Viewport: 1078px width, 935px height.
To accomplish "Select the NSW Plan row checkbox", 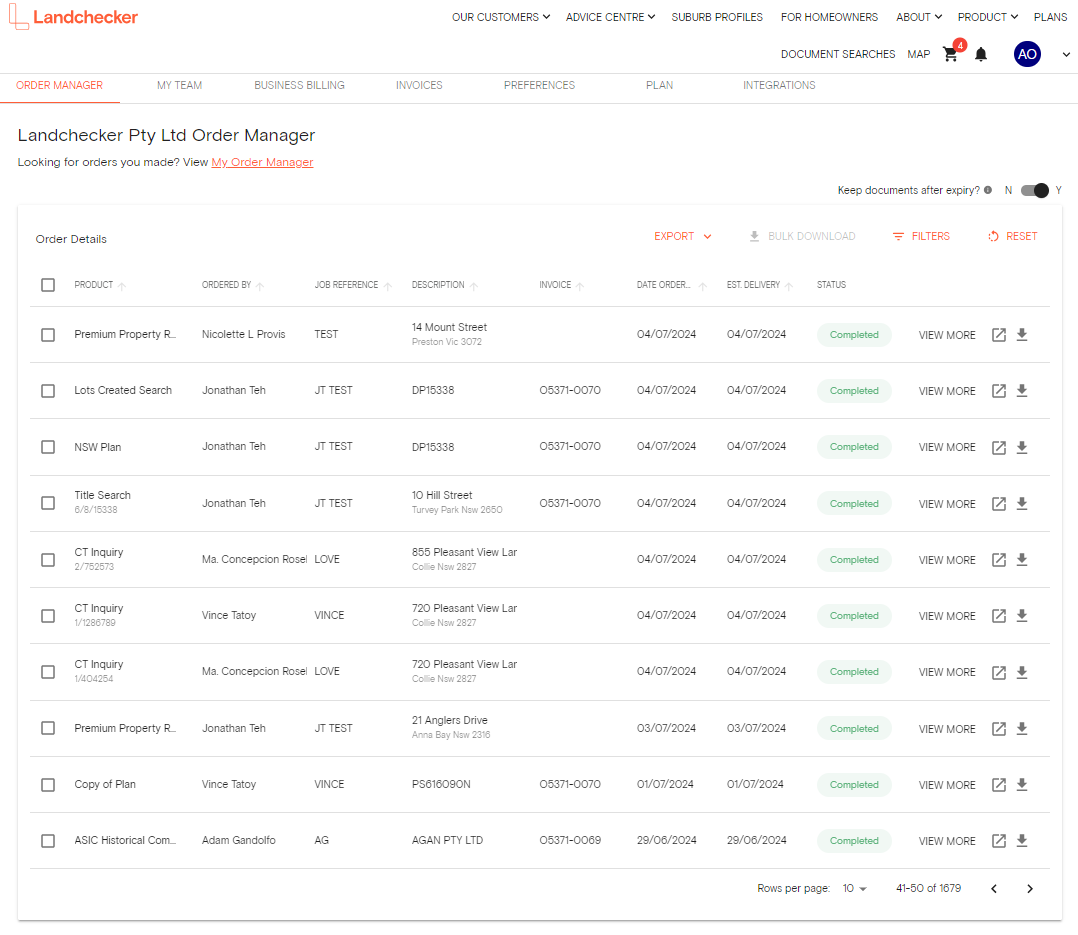I will (48, 448).
